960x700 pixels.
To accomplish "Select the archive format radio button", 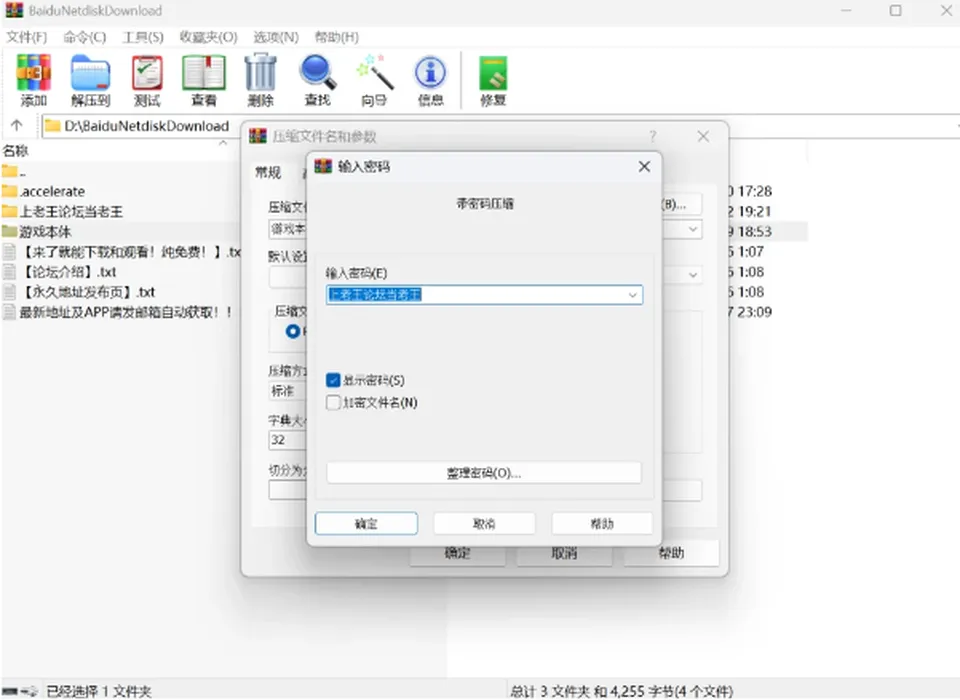I will click(x=293, y=331).
